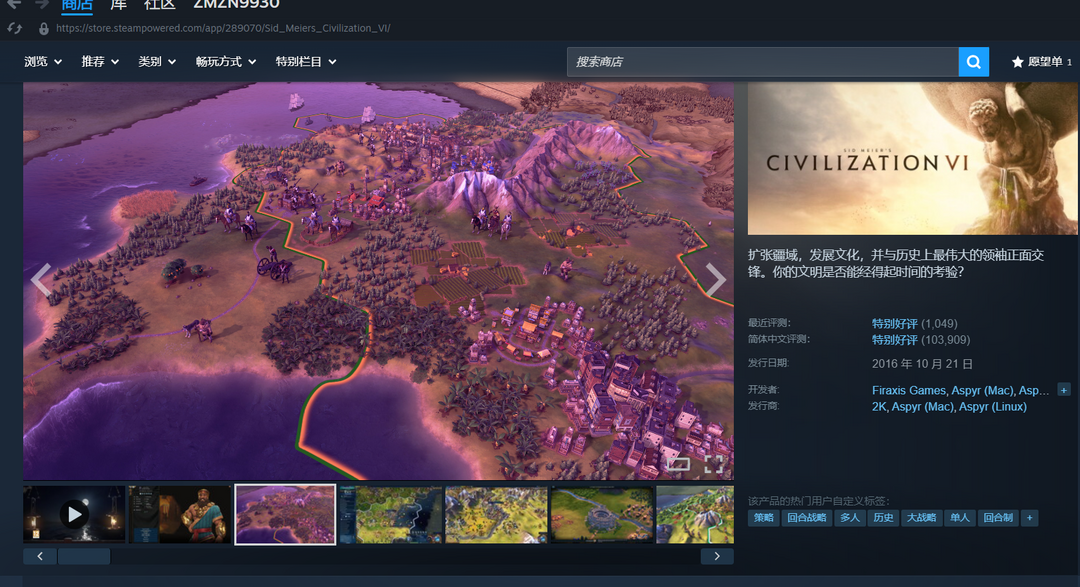Click the 该产品的热门用户自定义标签 heading
Screen dimensions: 1080x587
(x=819, y=501)
